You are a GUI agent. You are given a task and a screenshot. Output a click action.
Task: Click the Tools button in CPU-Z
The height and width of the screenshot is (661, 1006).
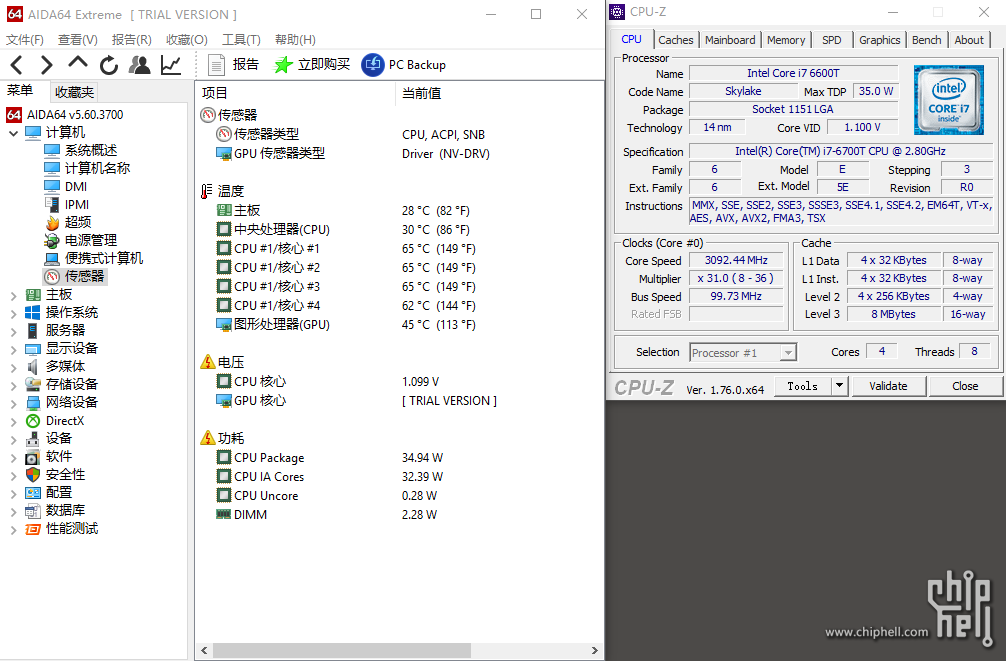pyautogui.click(x=802, y=386)
